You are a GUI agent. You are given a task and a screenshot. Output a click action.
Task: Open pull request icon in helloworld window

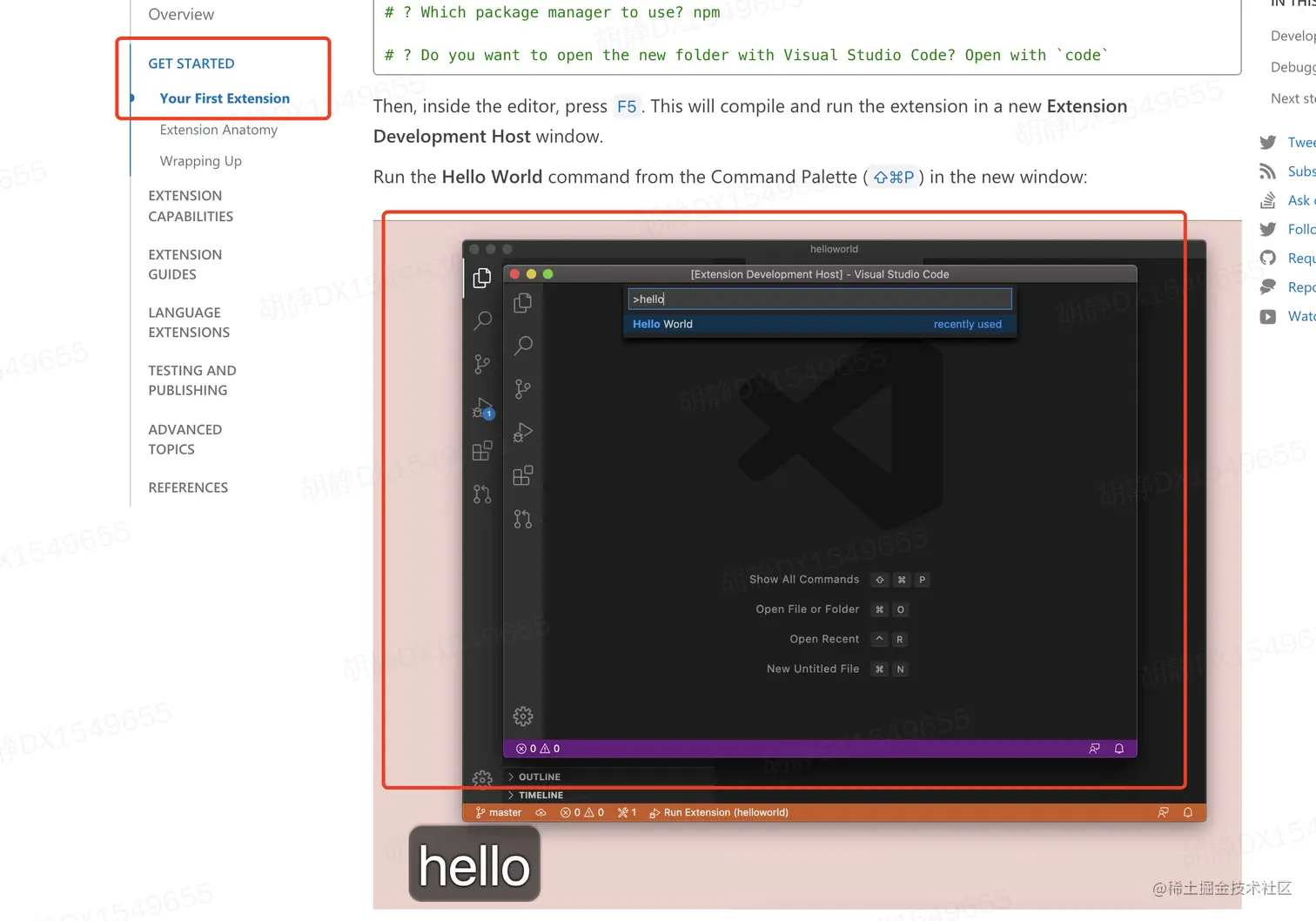[x=482, y=494]
